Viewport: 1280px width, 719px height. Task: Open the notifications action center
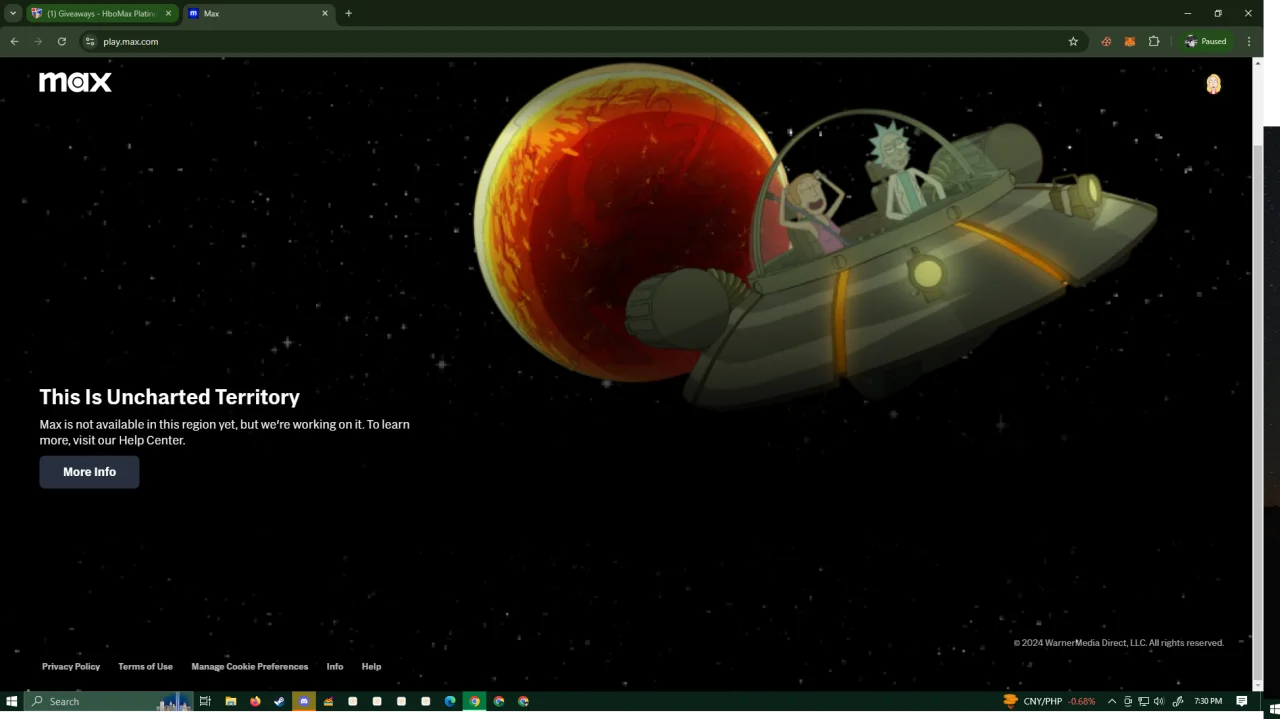coord(1242,701)
